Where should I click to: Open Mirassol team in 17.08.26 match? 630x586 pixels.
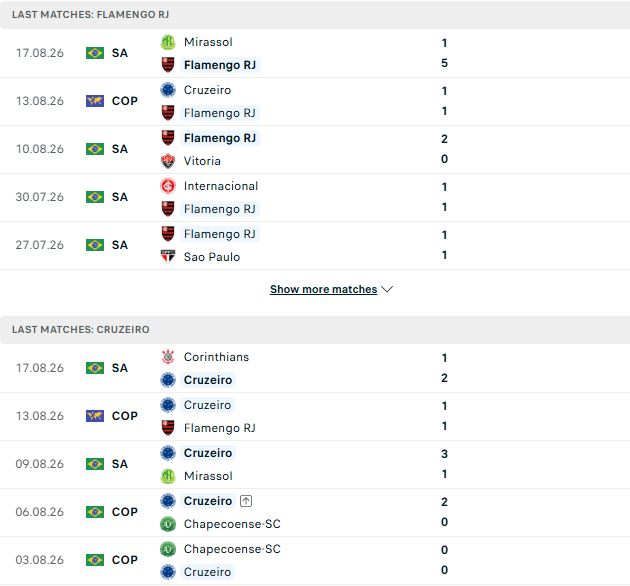coord(208,42)
